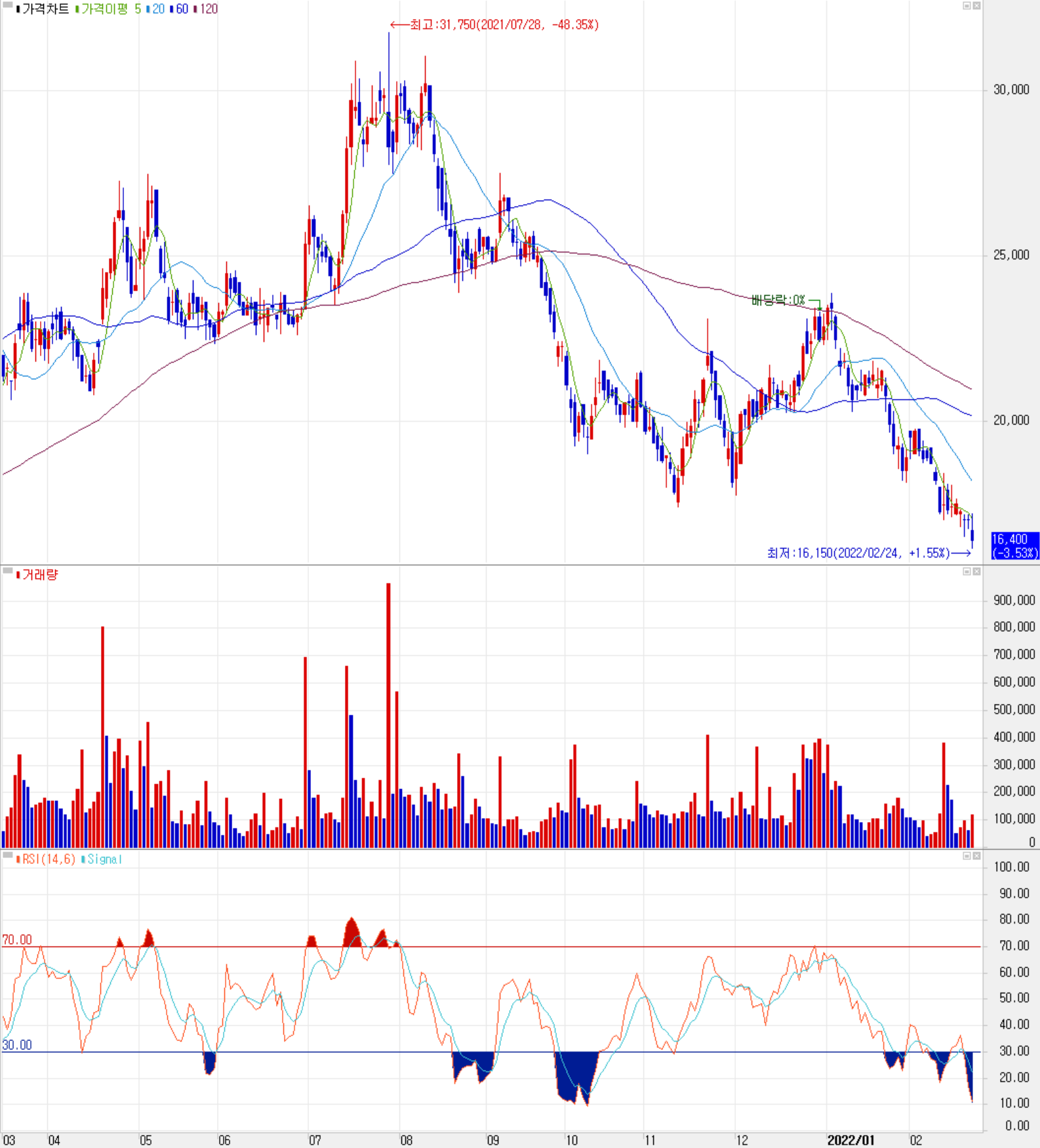Click the 25,000 price axis label
This screenshot has width=1040, height=1148.
1011,255
